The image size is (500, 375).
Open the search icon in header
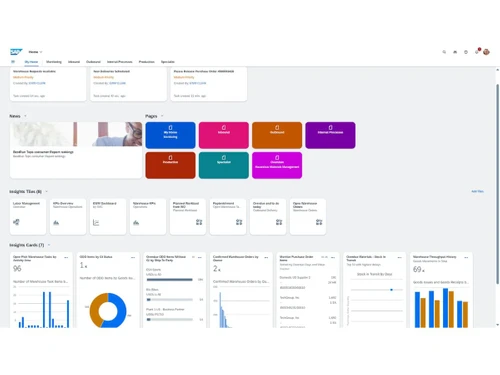click(x=444, y=52)
